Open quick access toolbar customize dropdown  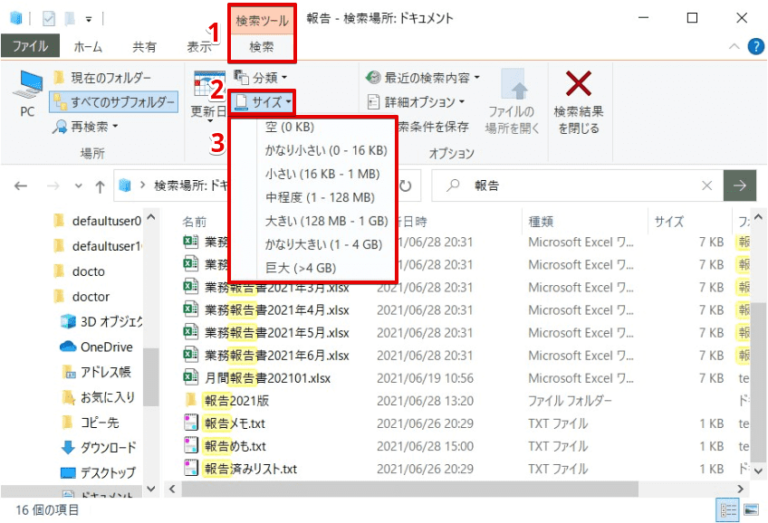click(89, 19)
